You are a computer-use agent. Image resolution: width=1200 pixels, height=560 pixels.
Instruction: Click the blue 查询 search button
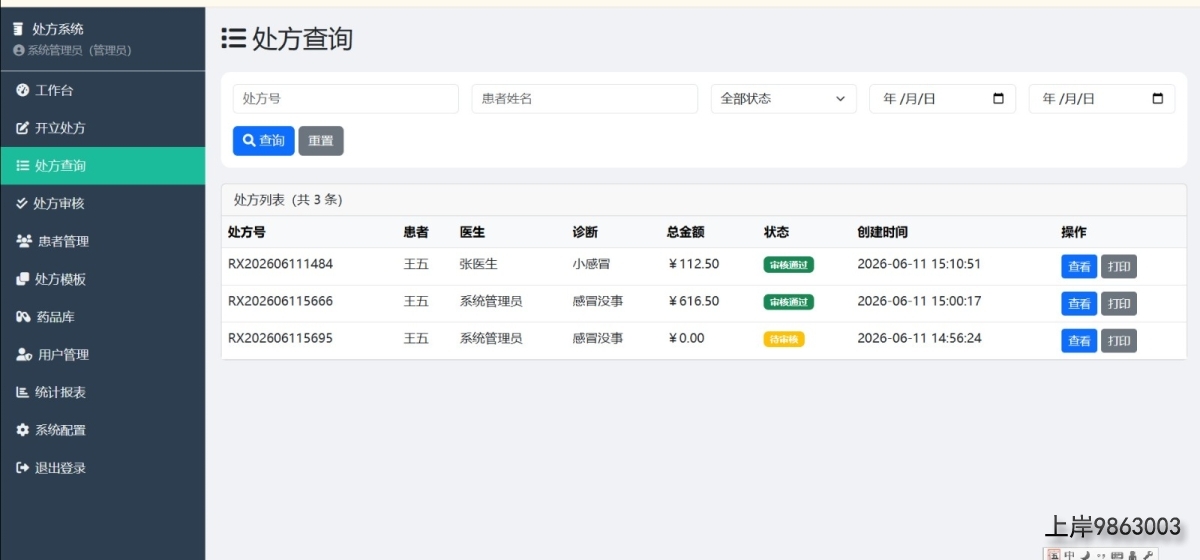click(x=264, y=141)
